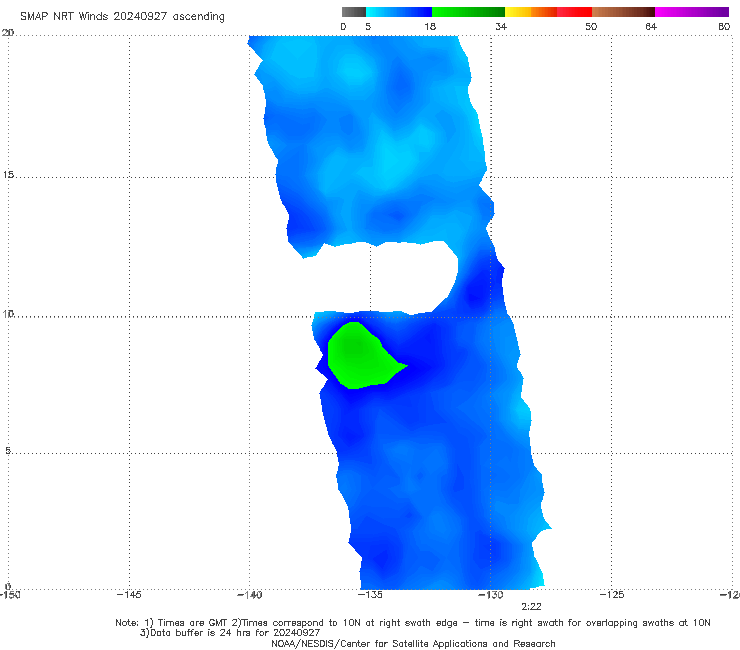Screen dimensions: 740x650
Task: Click the green segment of the color bar
Action: [x=468, y=12]
